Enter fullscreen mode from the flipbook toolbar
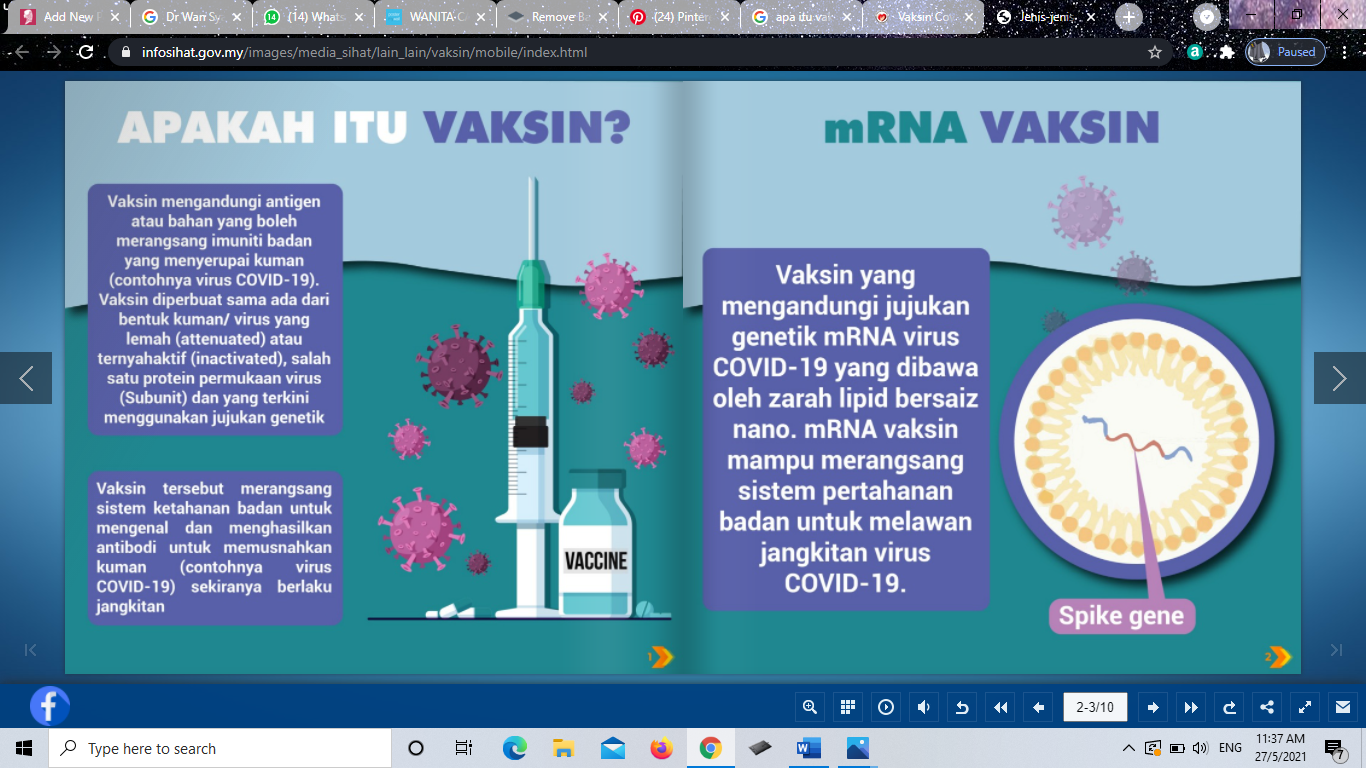Screen dimensions: 1366x768 click(x=1304, y=707)
